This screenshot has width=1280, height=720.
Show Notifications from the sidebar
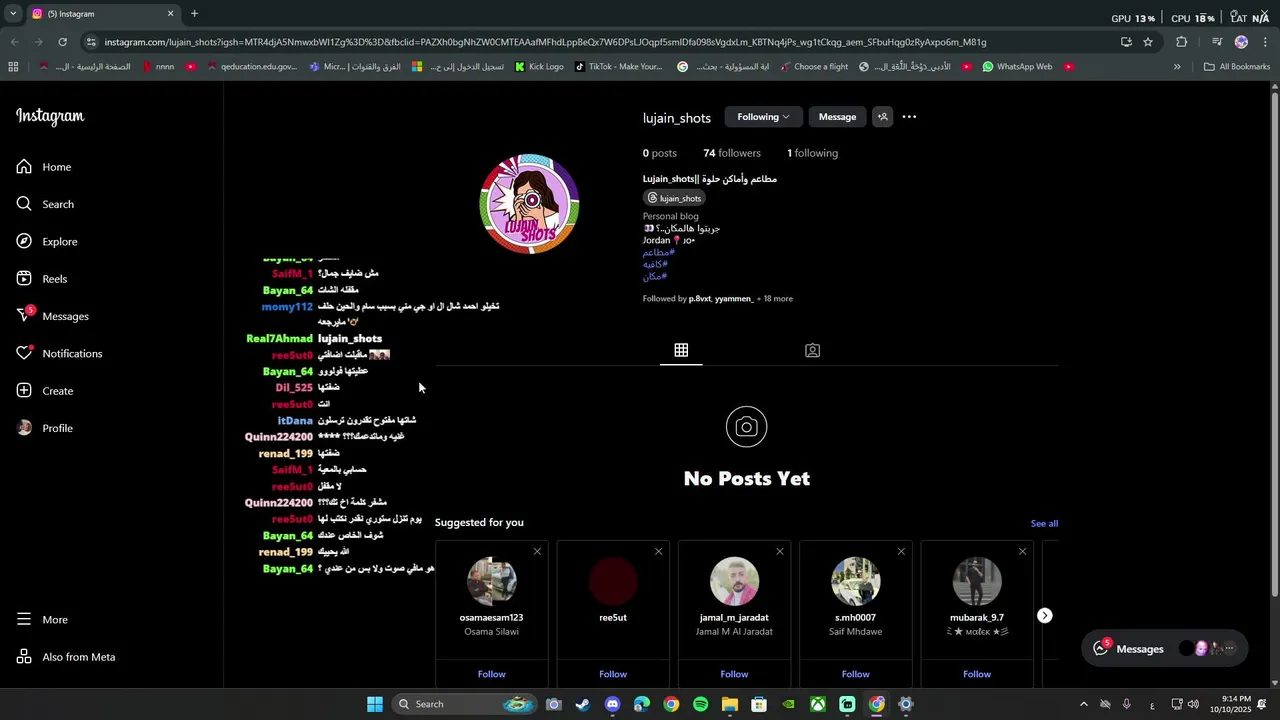(x=60, y=354)
